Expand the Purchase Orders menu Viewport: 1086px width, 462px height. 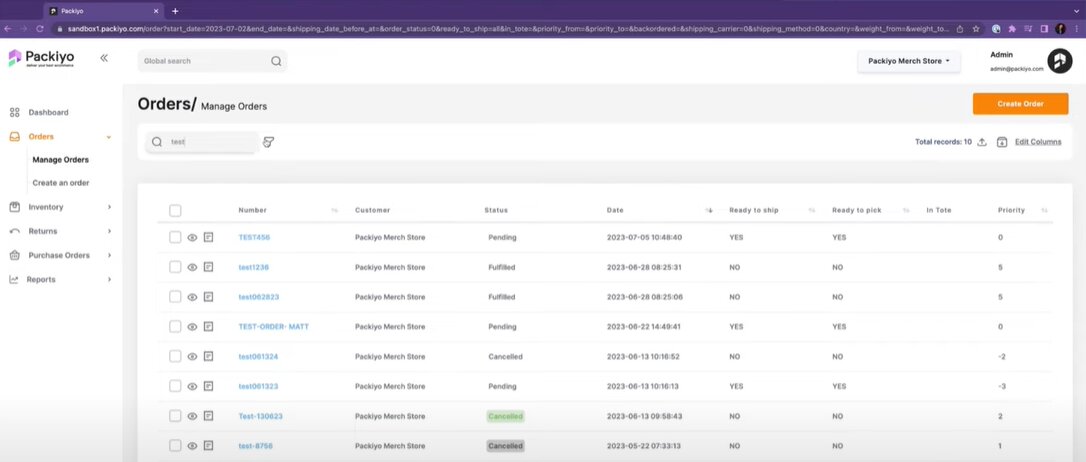tap(59, 255)
